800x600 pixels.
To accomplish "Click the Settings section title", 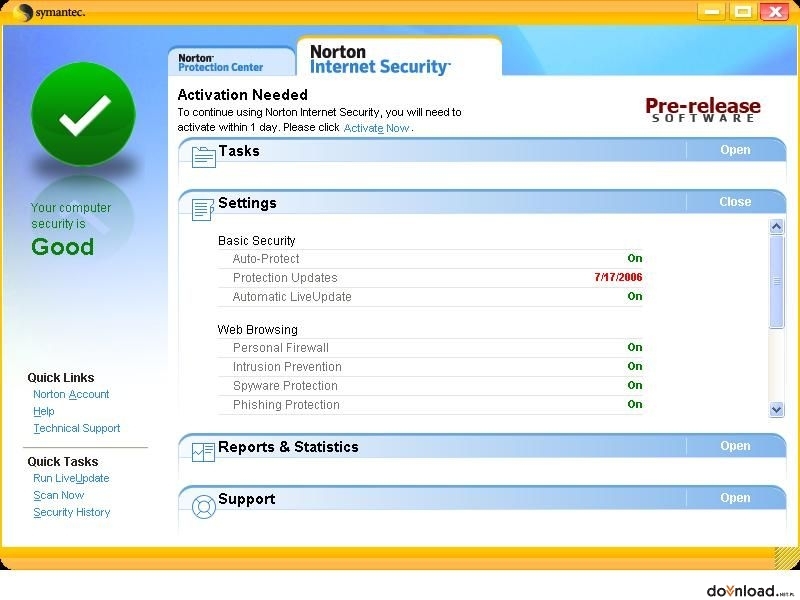I will point(247,203).
